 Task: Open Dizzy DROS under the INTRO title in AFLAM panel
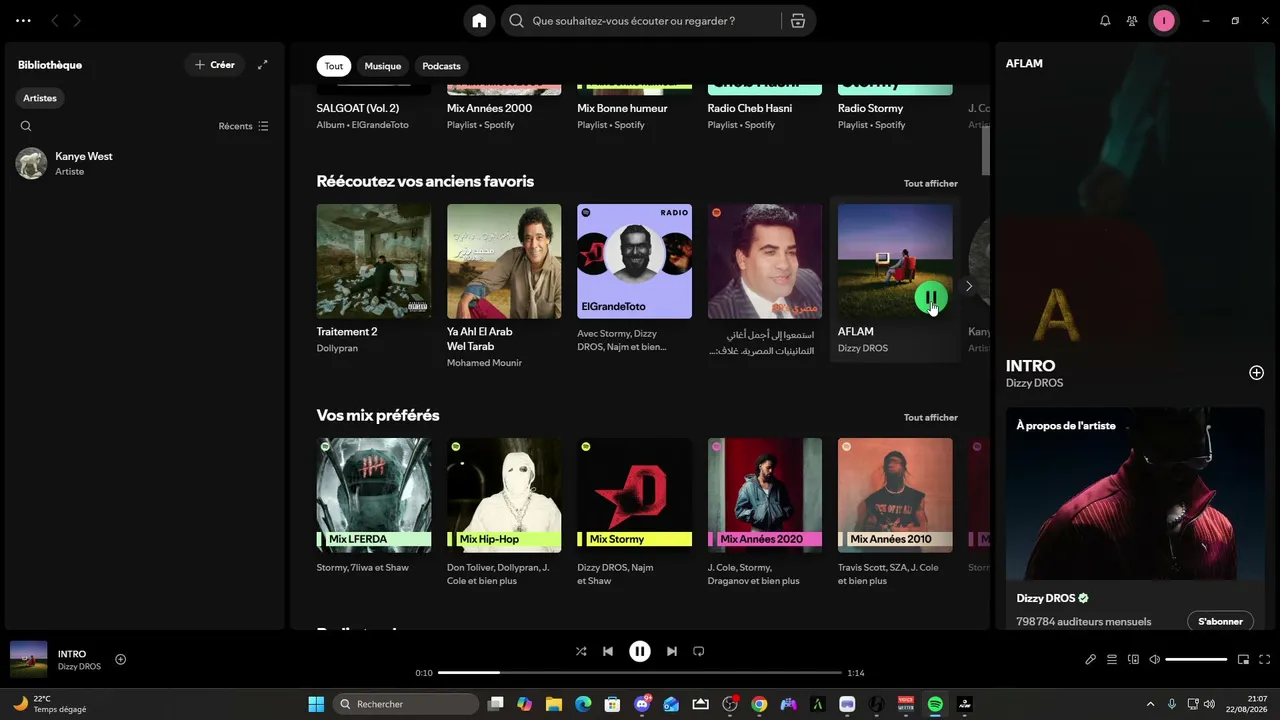point(1034,383)
